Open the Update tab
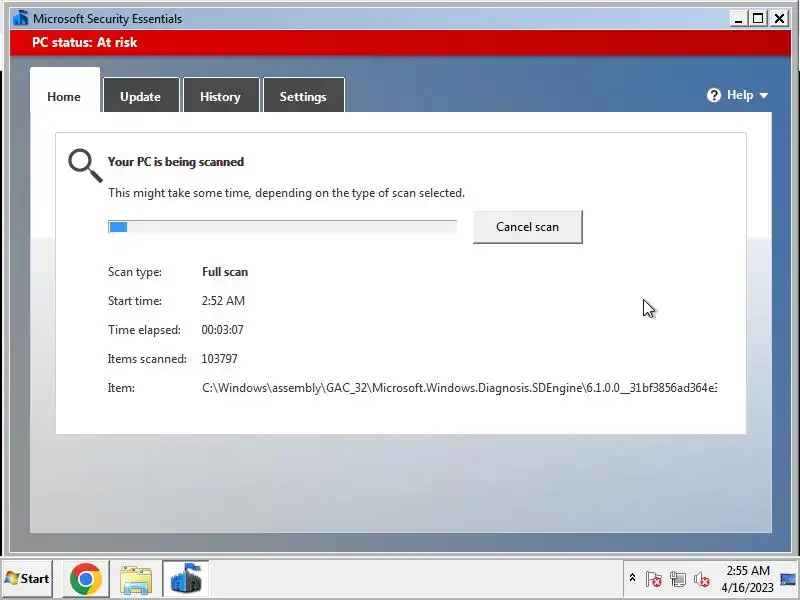Image resolution: width=800 pixels, height=600 pixels. pyautogui.click(x=141, y=96)
